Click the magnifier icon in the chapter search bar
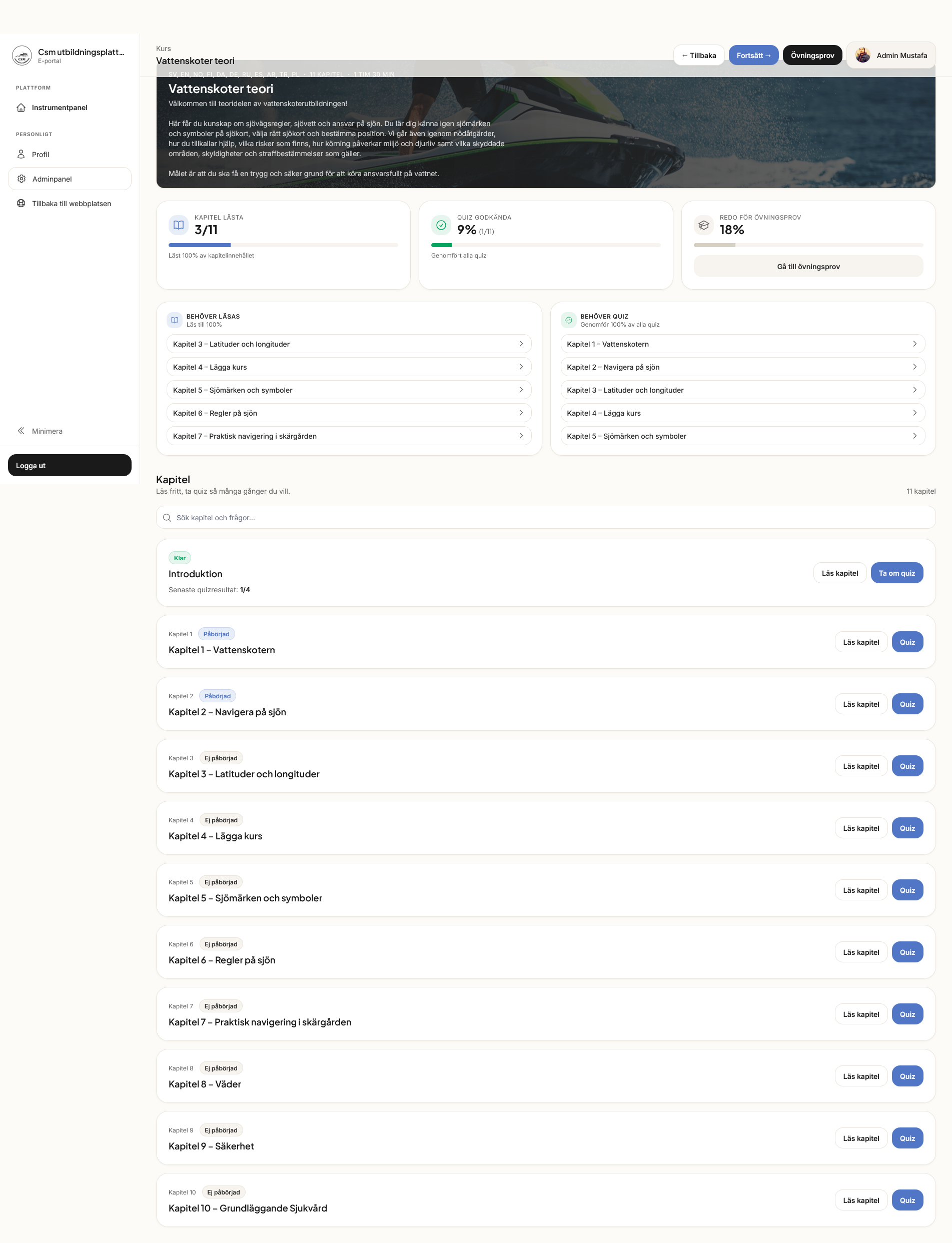The height and width of the screenshot is (1243, 952). [x=167, y=517]
